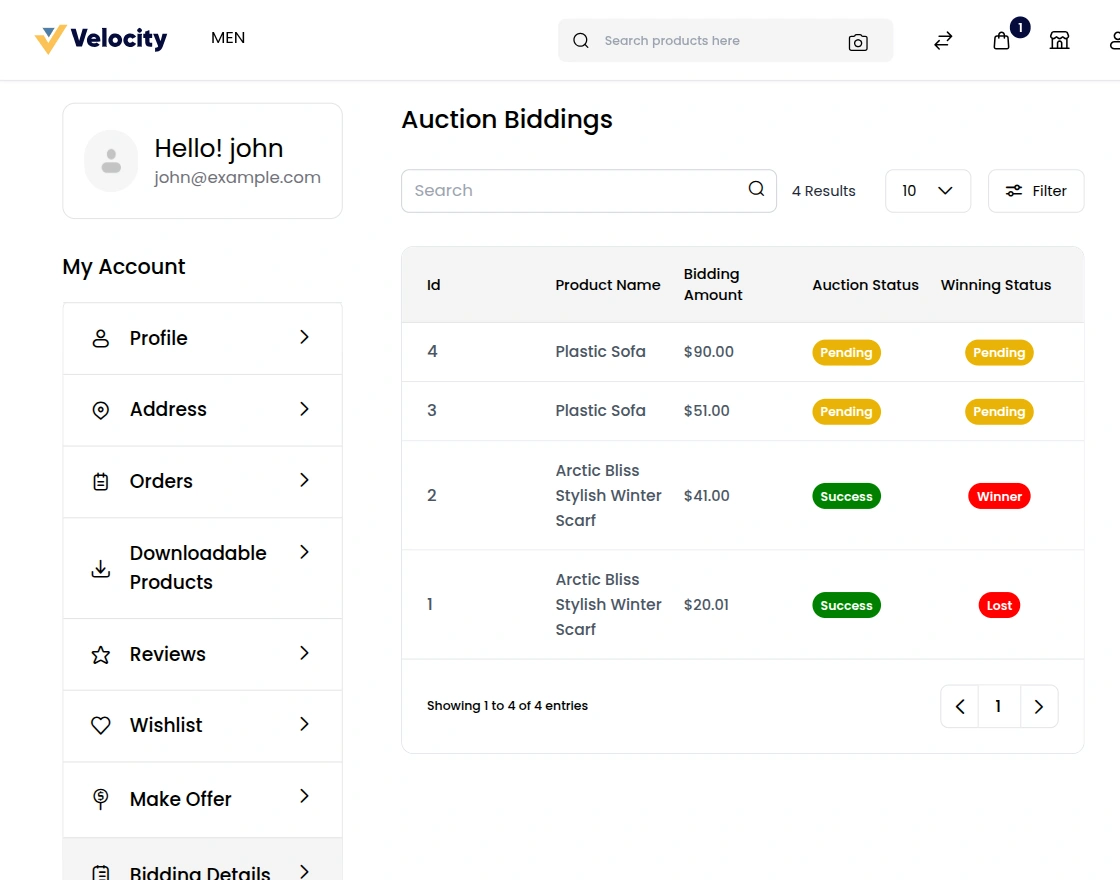Image resolution: width=1120 pixels, height=880 pixels.
Task: Search by image using the camera icon
Action: click(x=857, y=41)
